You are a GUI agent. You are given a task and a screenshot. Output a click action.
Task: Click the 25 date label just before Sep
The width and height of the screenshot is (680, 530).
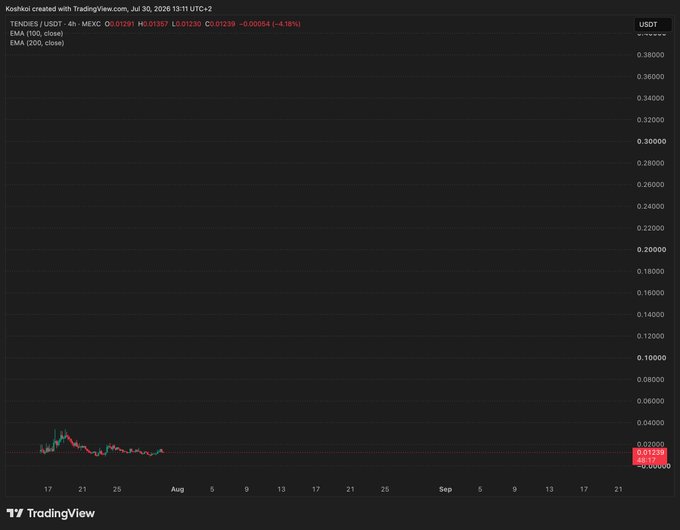pos(385,489)
